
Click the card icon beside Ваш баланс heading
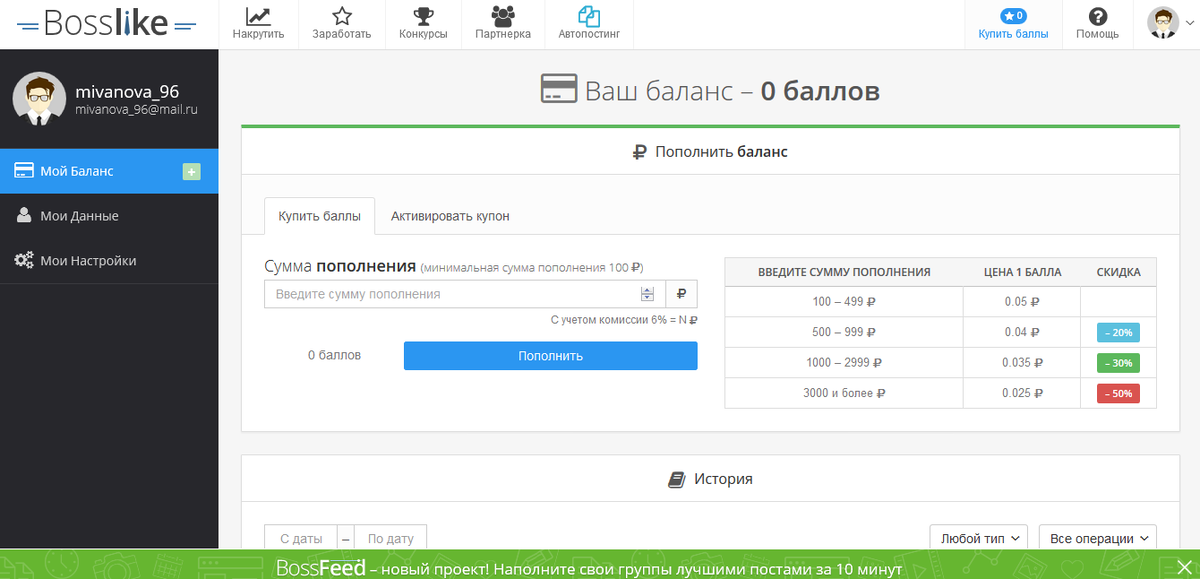pos(558,90)
